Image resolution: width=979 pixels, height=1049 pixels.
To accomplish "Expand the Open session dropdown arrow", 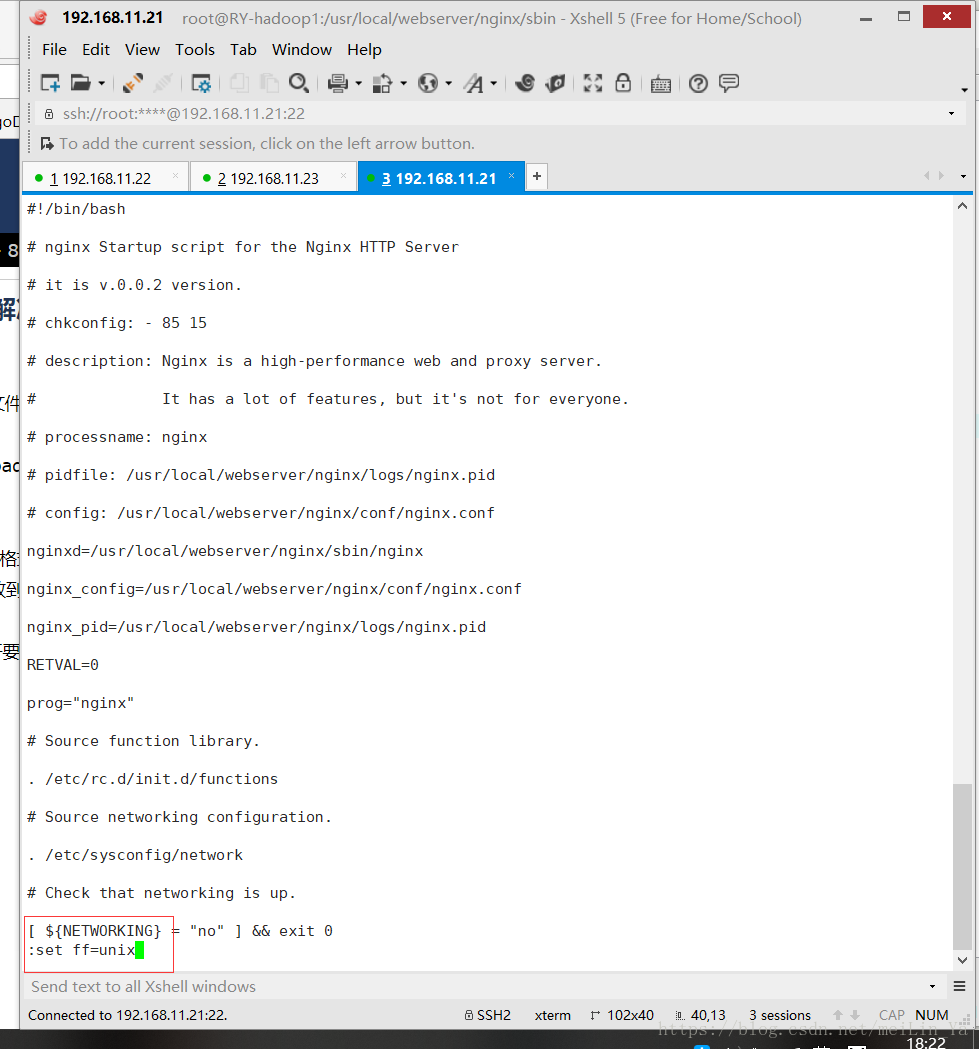I will tap(102, 84).
